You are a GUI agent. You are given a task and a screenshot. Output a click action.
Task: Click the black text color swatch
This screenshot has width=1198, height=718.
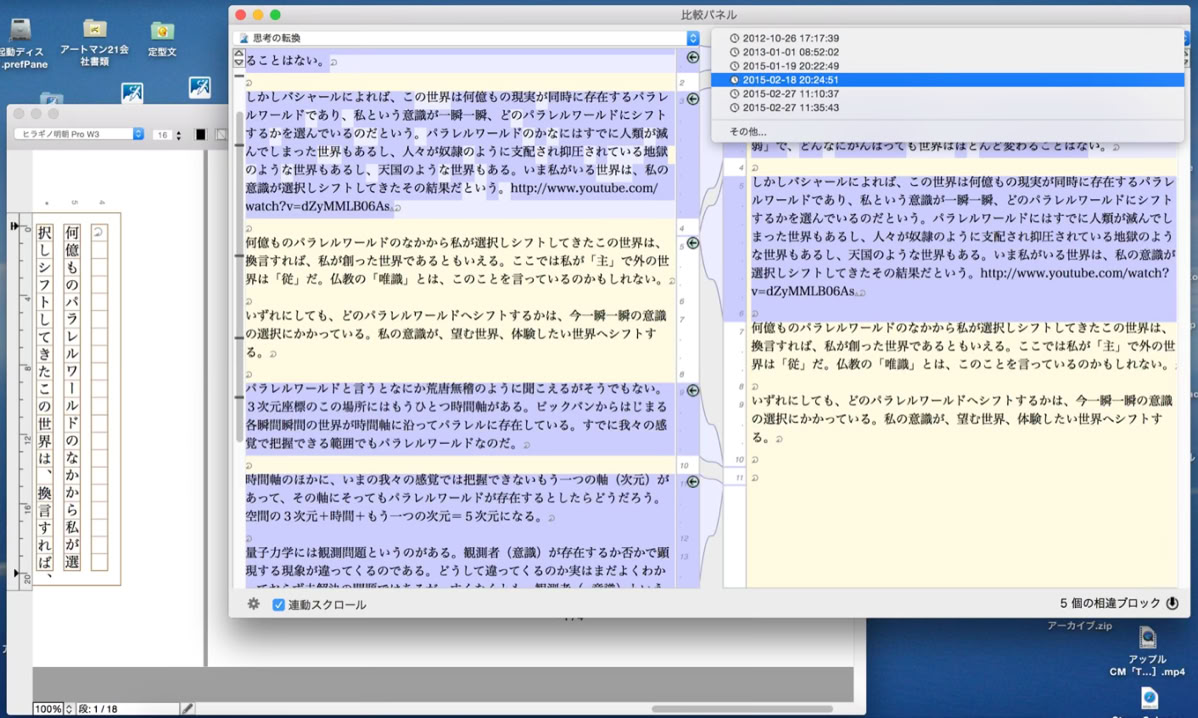tap(200, 134)
